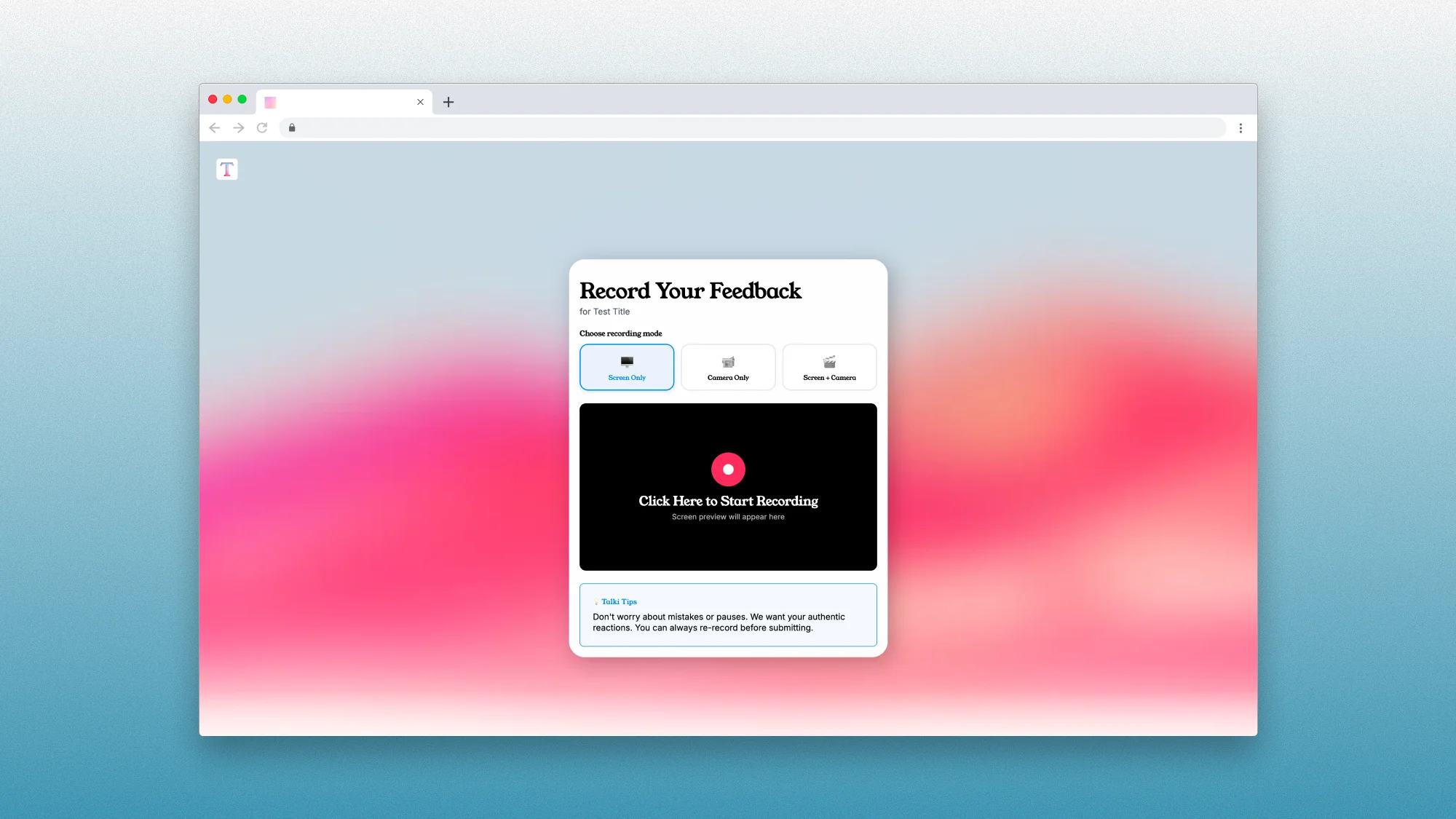Open a new tab with plus
This screenshot has width=1456, height=819.
click(x=448, y=102)
